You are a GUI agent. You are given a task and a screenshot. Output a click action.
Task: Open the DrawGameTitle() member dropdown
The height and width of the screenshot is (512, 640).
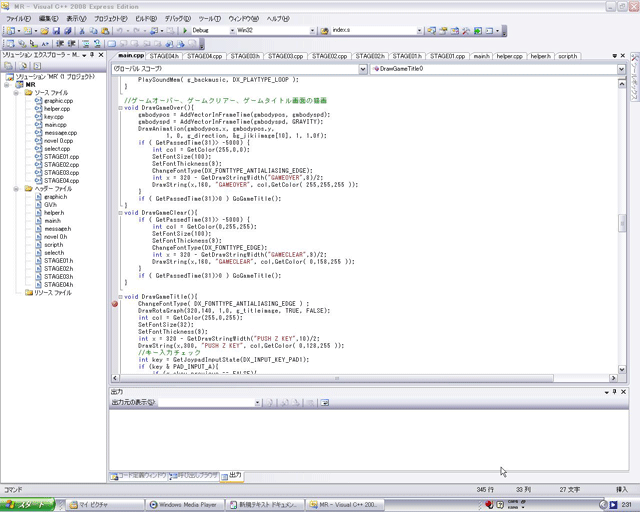point(621,69)
